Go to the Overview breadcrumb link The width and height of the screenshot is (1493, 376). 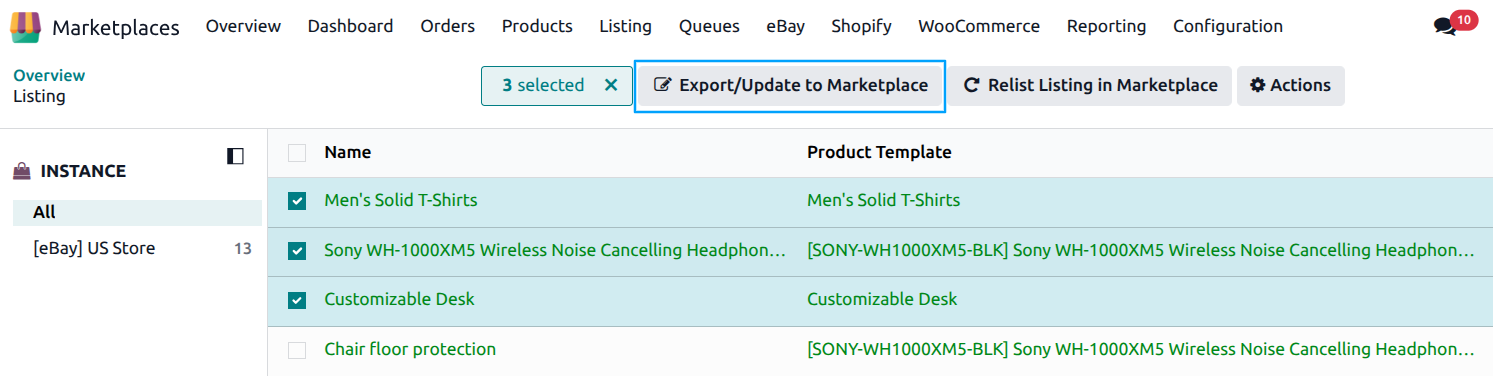49,75
